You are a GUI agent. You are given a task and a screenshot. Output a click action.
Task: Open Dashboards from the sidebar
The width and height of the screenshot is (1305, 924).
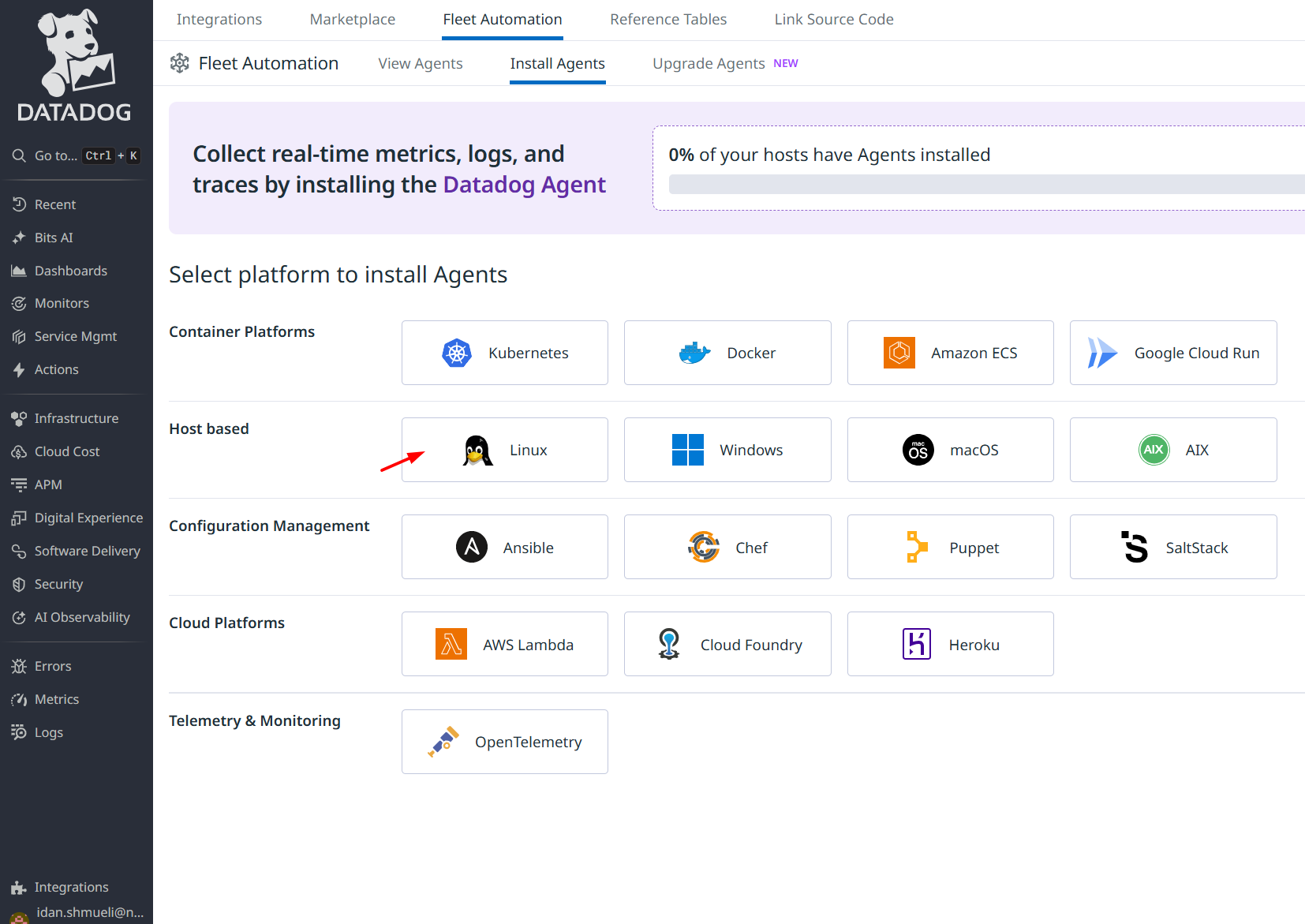point(70,271)
